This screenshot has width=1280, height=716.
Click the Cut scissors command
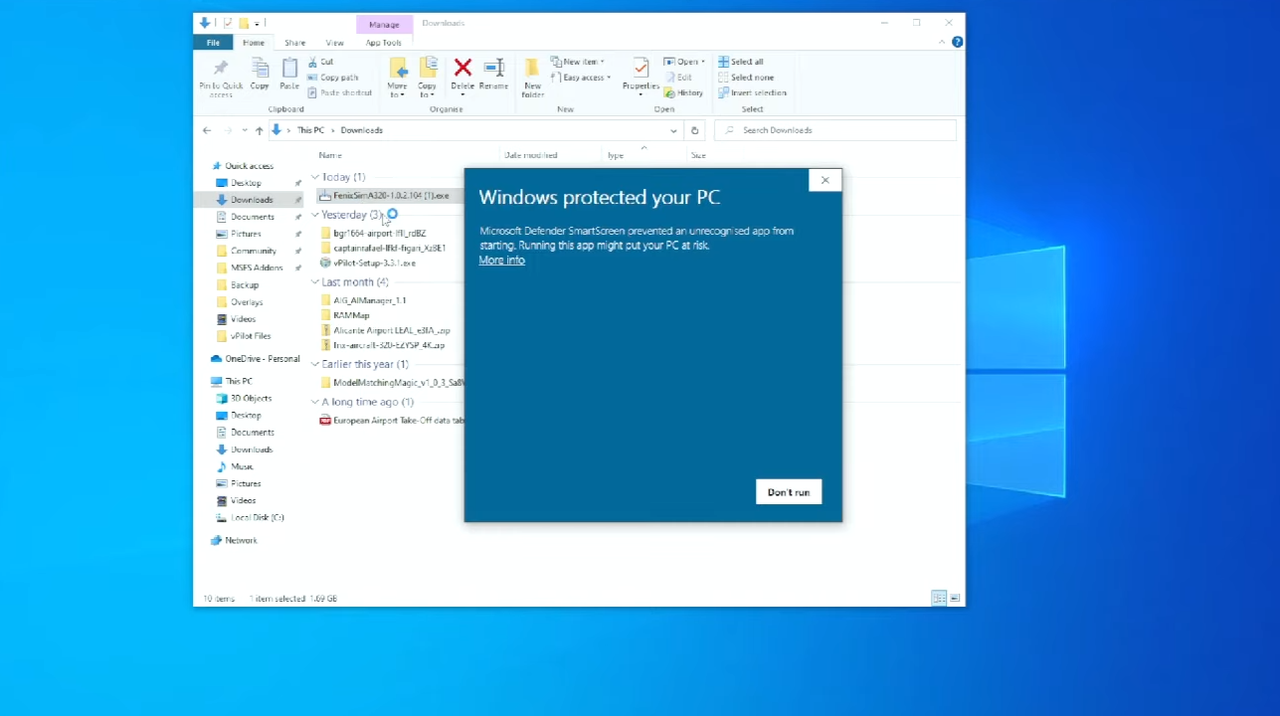[321, 62]
